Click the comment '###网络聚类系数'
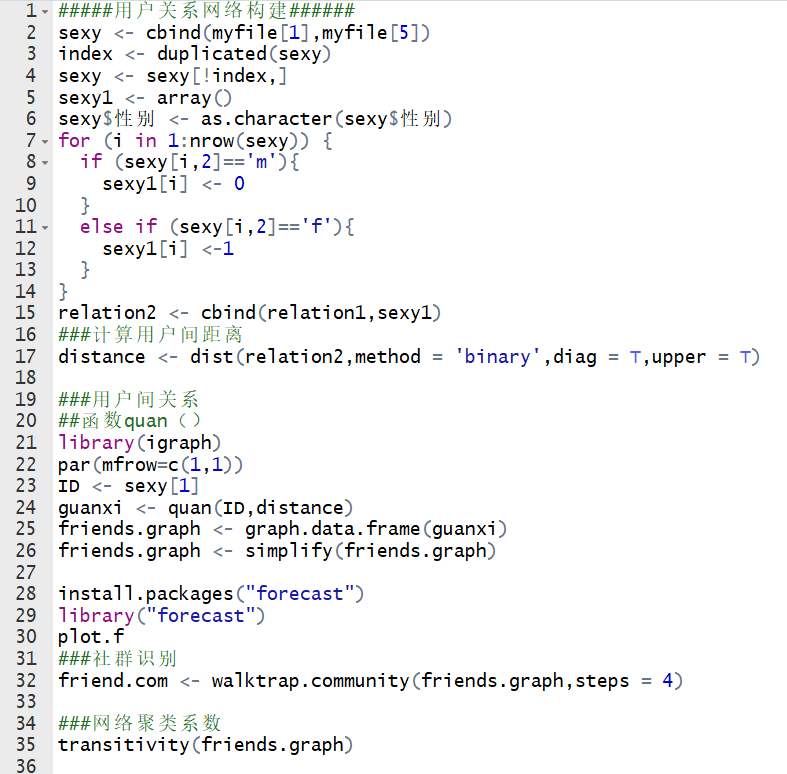787x774 pixels. pyautogui.click(x=140, y=724)
